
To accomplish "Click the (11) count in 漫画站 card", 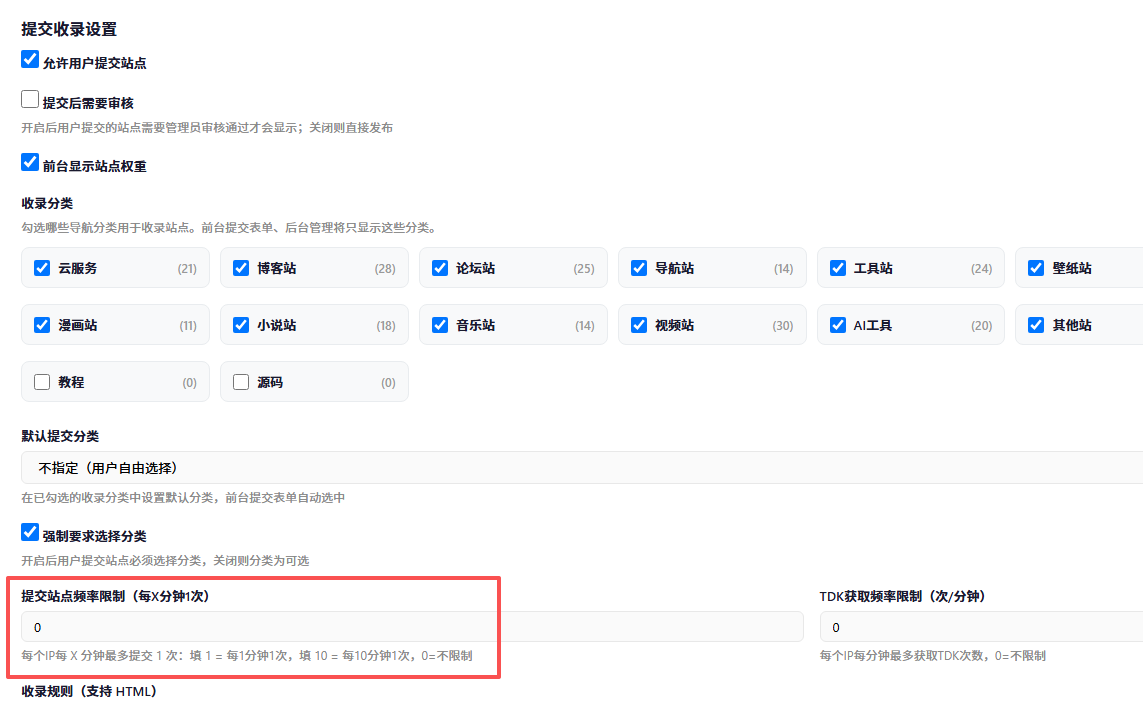I will tap(188, 326).
